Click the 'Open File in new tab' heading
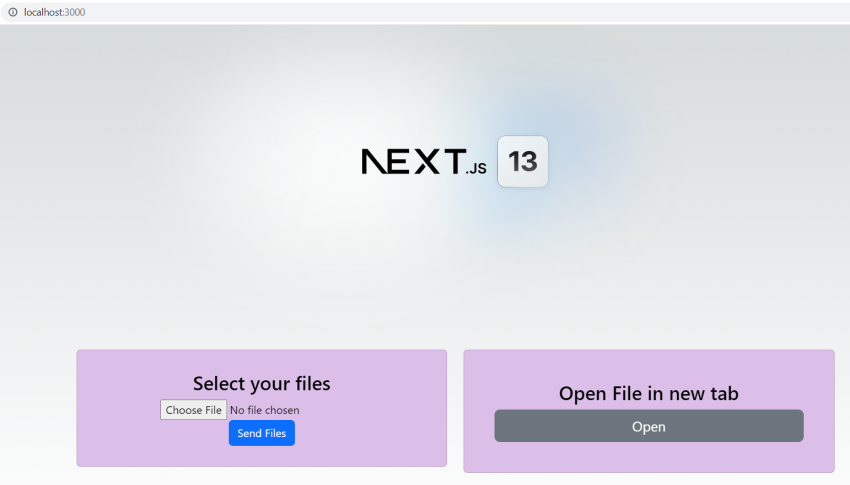Viewport: 850px width, 485px height. click(x=649, y=393)
